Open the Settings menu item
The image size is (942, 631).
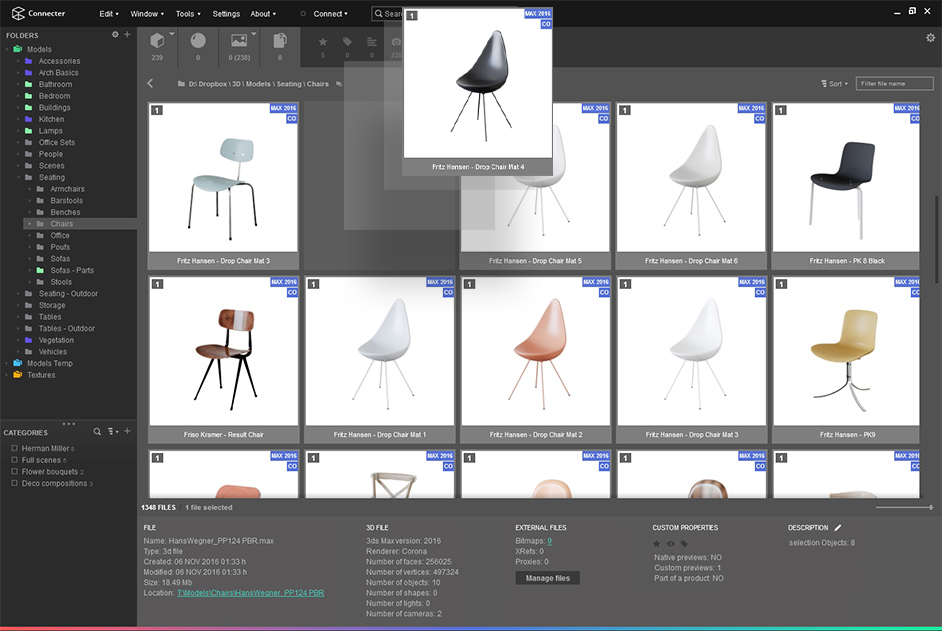click(x=226, y=14)
